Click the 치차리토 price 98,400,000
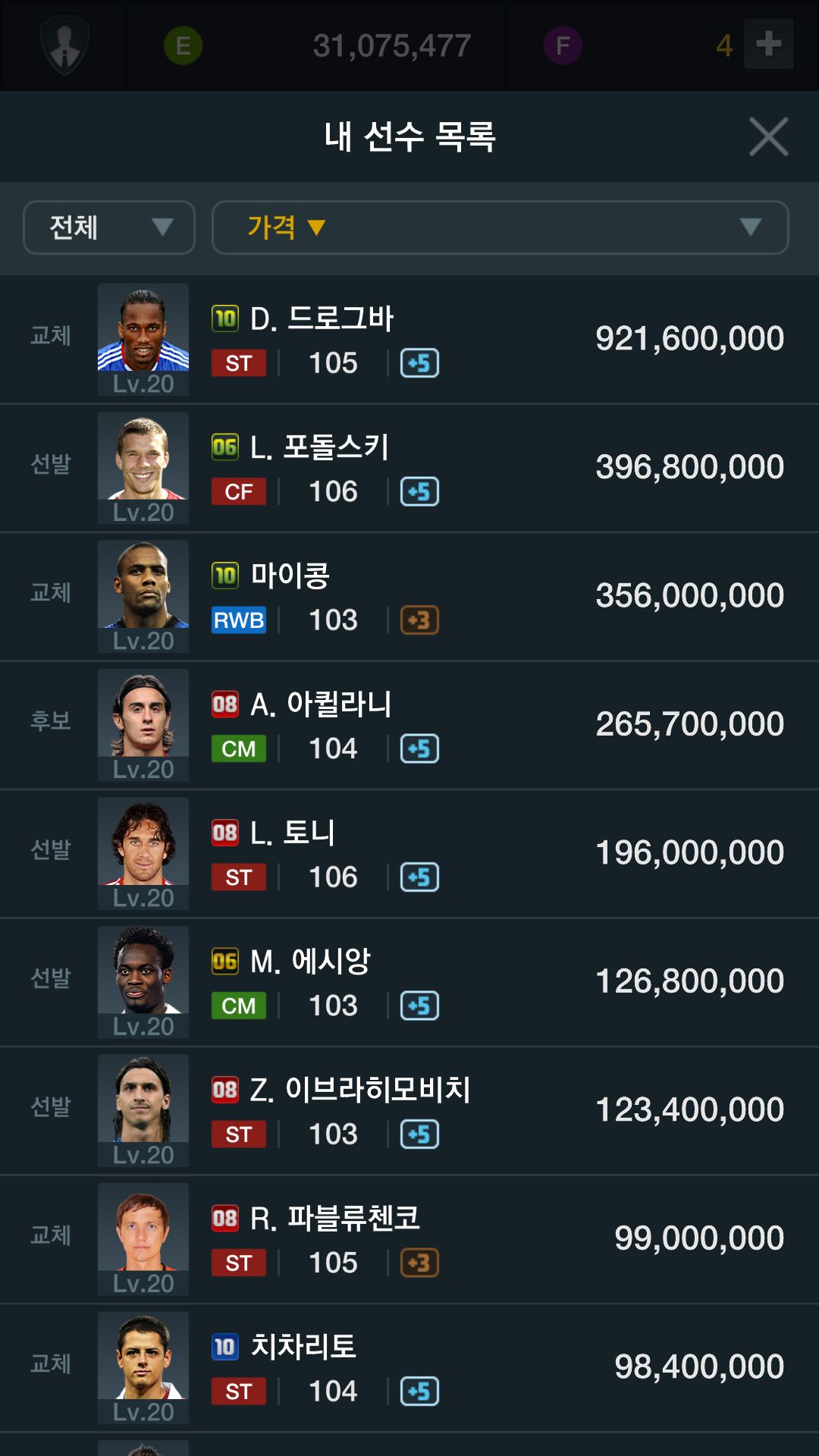 pyautogui.click(x=698, y=1367)
